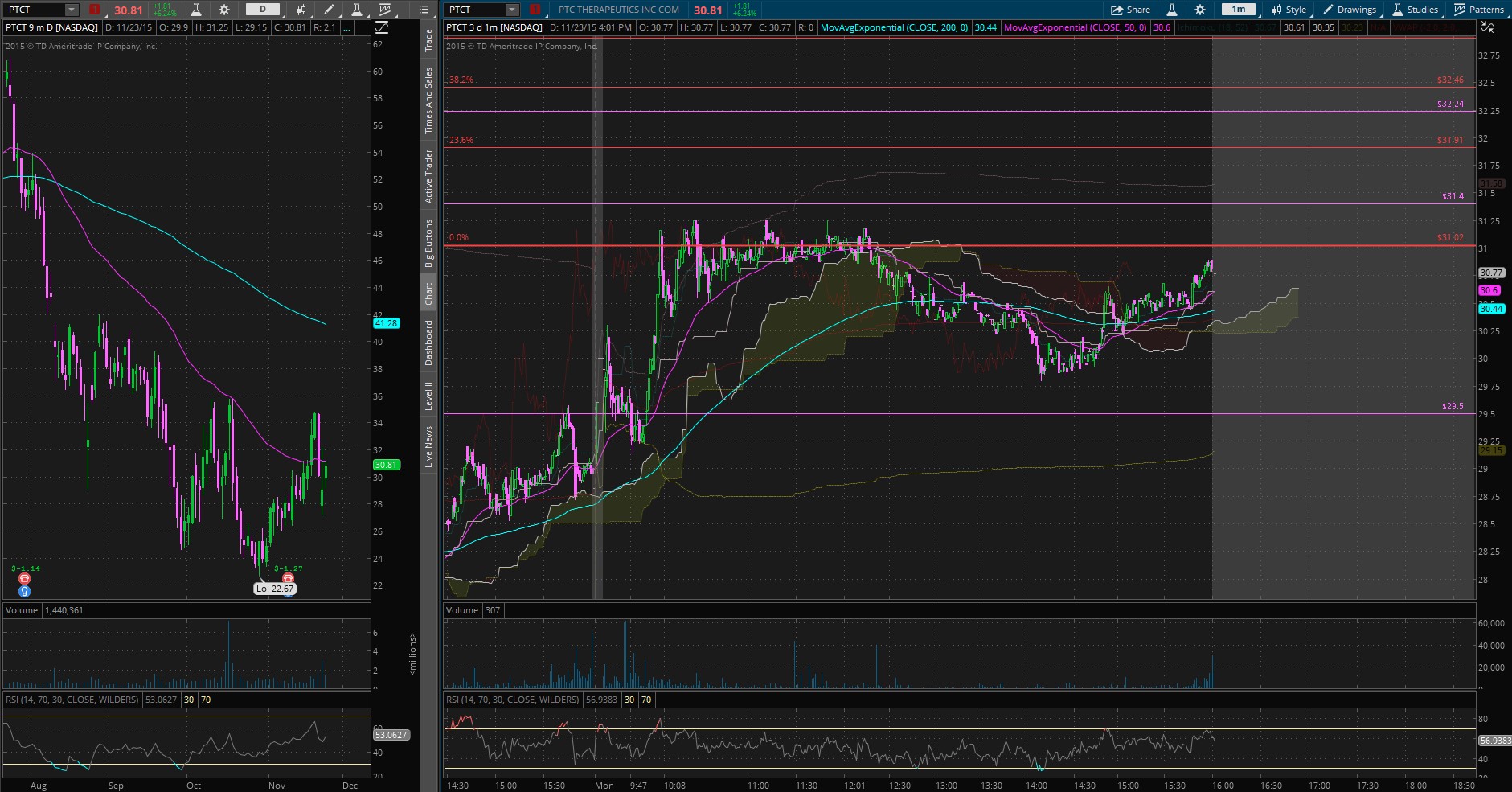Click the magenta 30.6 price bubble on right axis
This screenshot has height=792, width=1512.
1489,290
